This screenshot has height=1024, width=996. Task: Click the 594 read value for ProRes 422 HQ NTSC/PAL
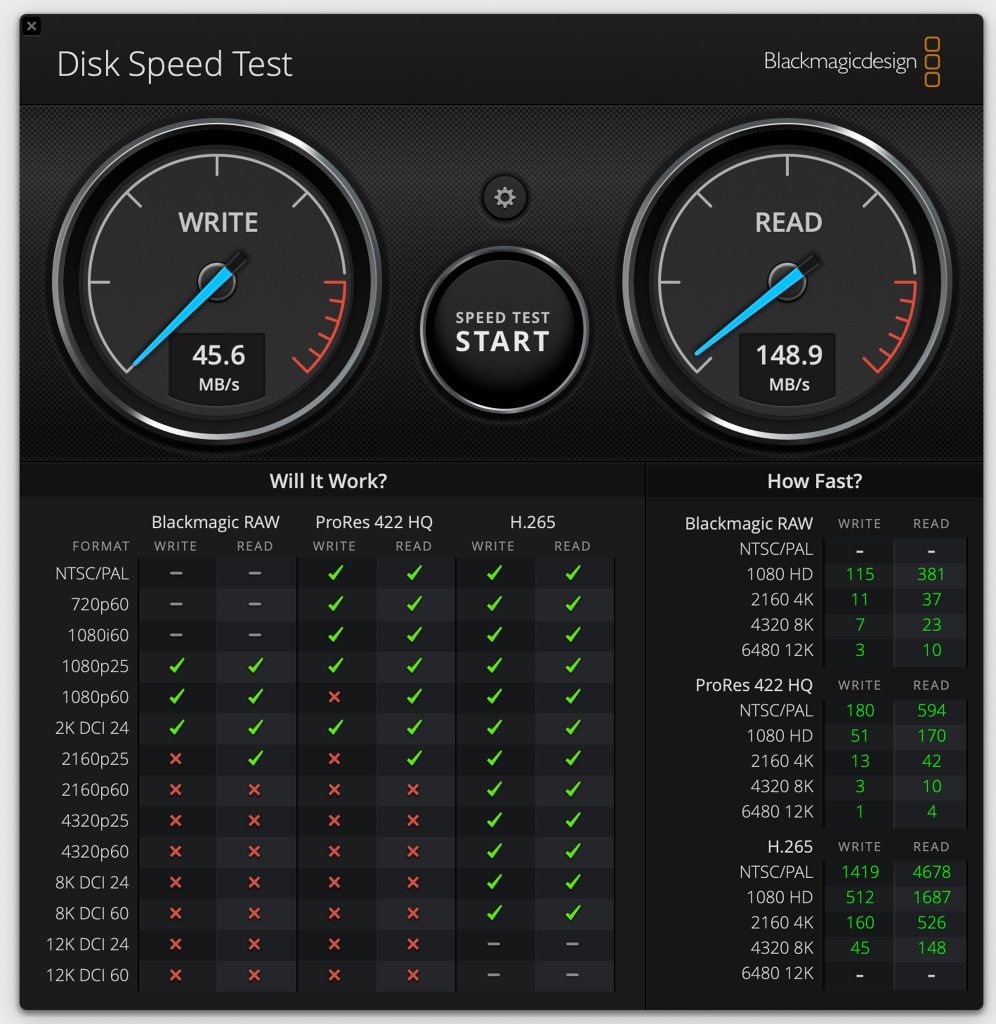point(931,711)
